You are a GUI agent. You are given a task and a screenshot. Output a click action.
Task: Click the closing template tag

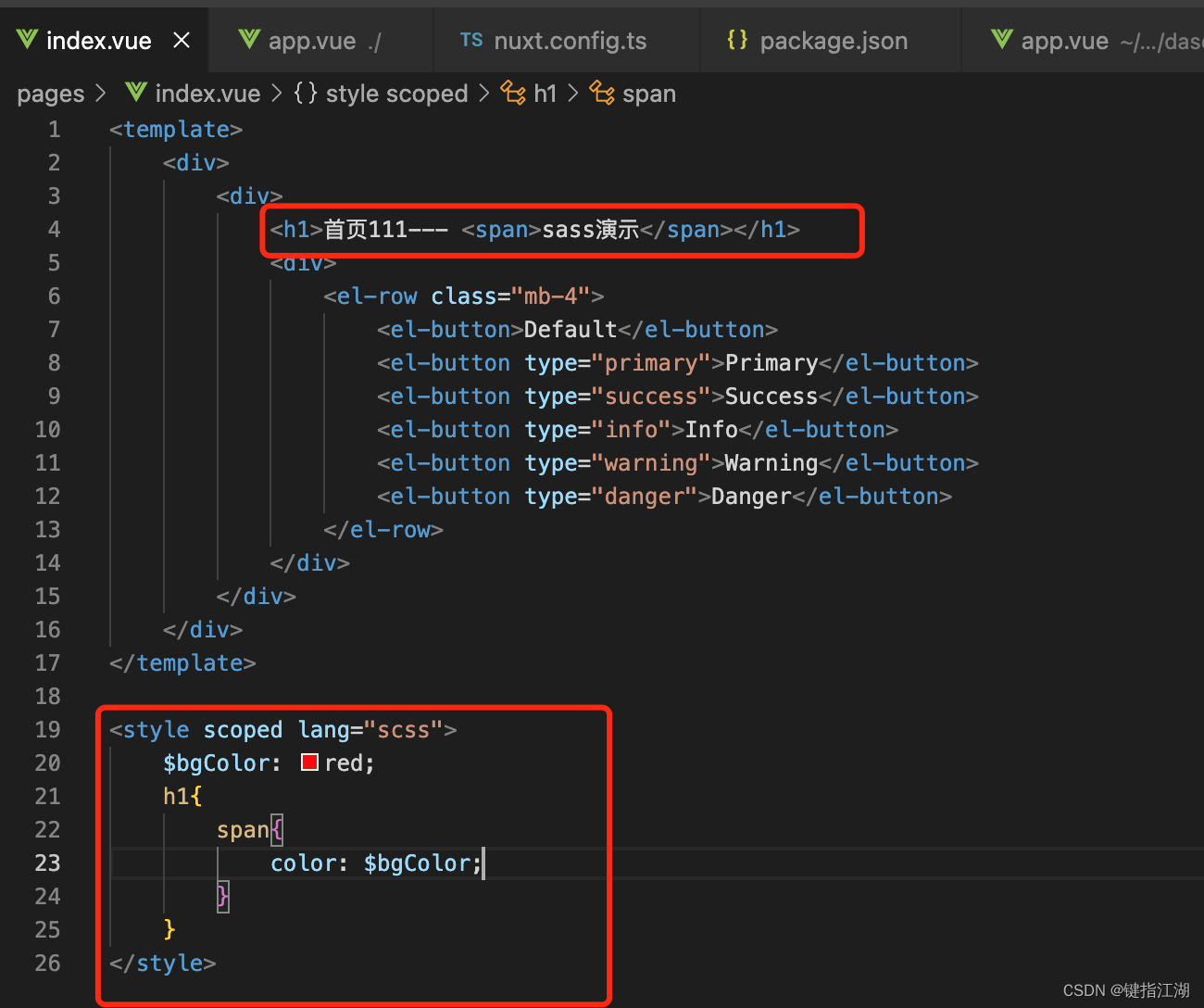pos(182,663)
